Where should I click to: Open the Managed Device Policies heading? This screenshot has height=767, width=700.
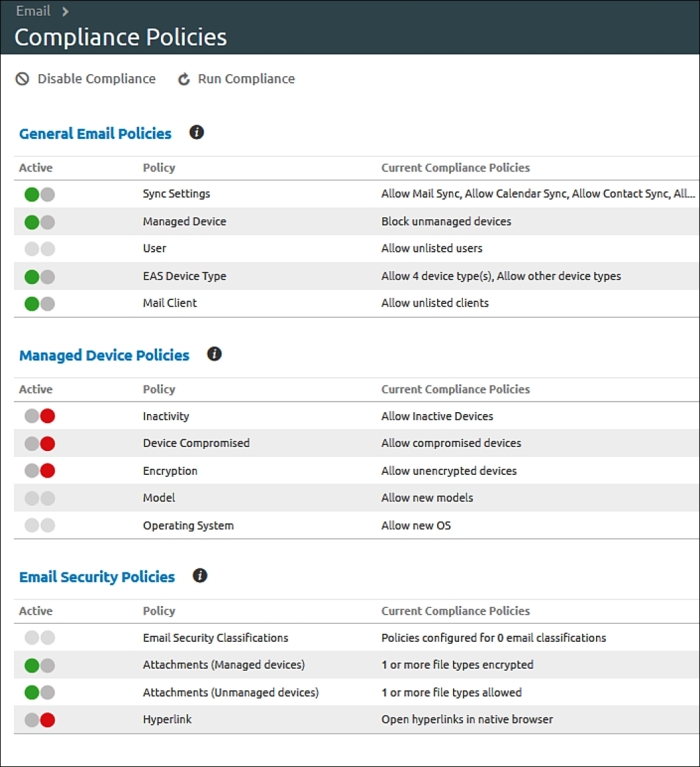[x=104, y=355]
